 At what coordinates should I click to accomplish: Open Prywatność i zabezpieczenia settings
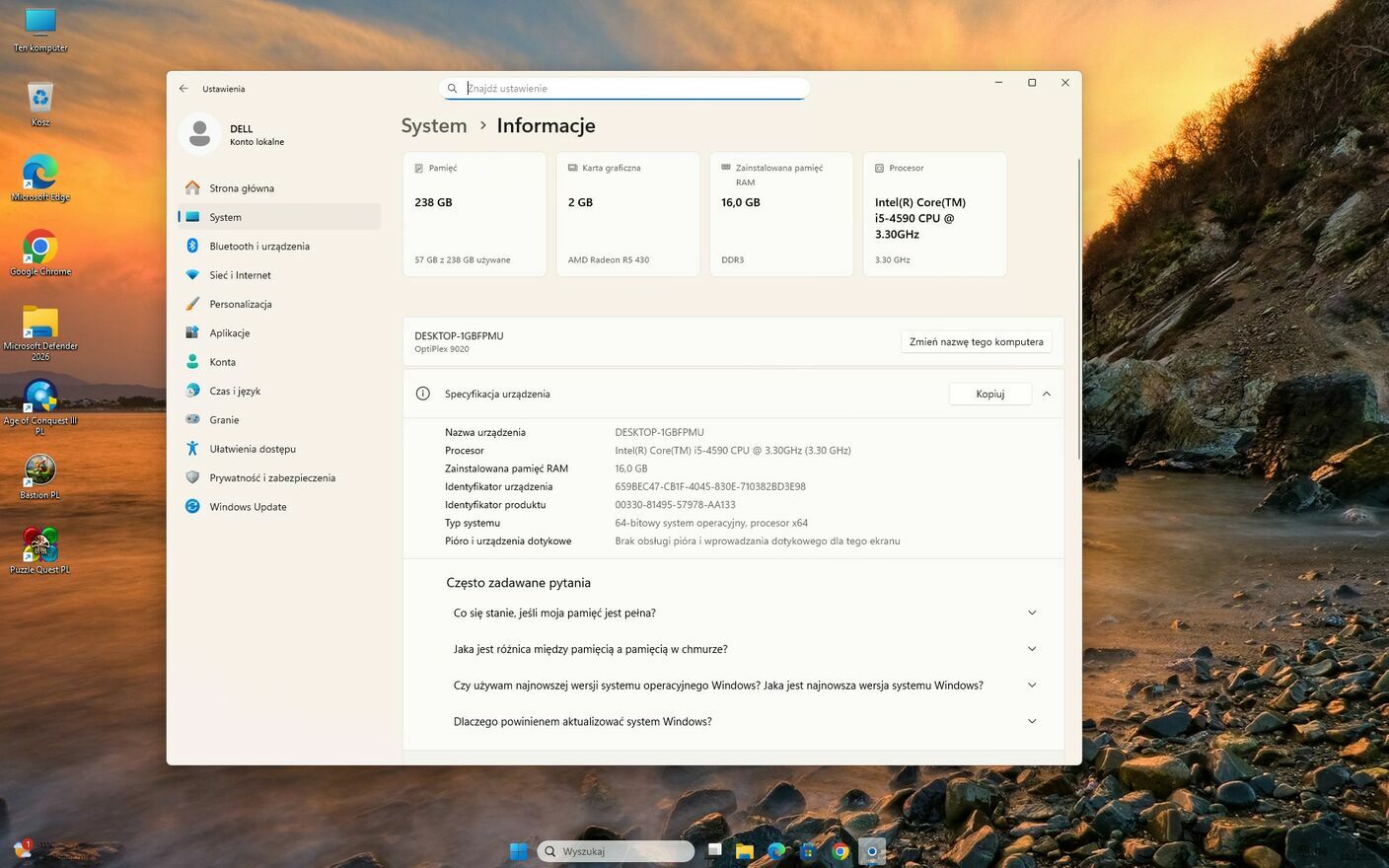click(271, 478)
